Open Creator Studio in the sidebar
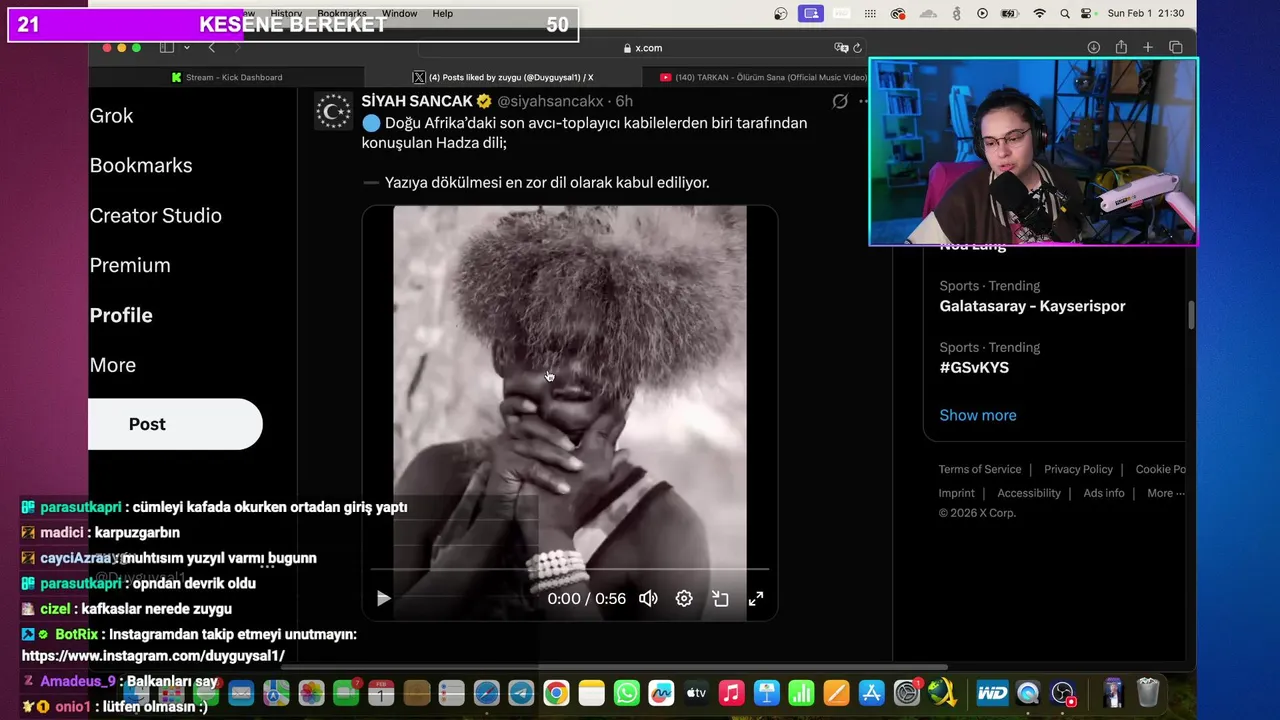Image resolution: width=1280 pixels, height=720 pixels. point(156,215)
